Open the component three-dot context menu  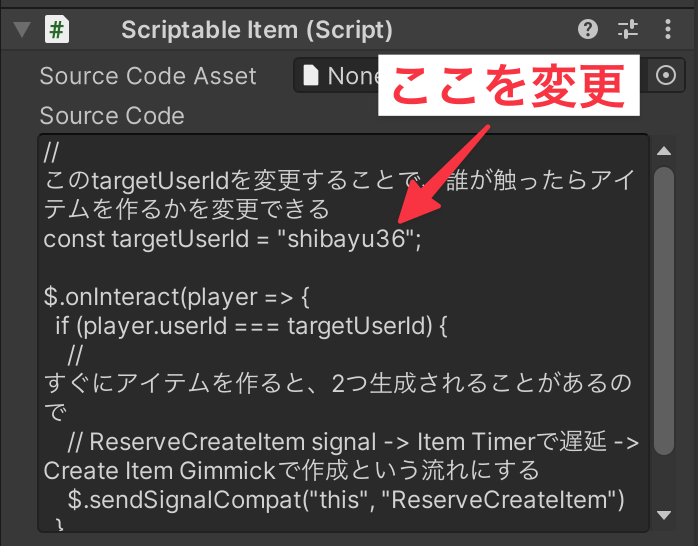(667, 29)
